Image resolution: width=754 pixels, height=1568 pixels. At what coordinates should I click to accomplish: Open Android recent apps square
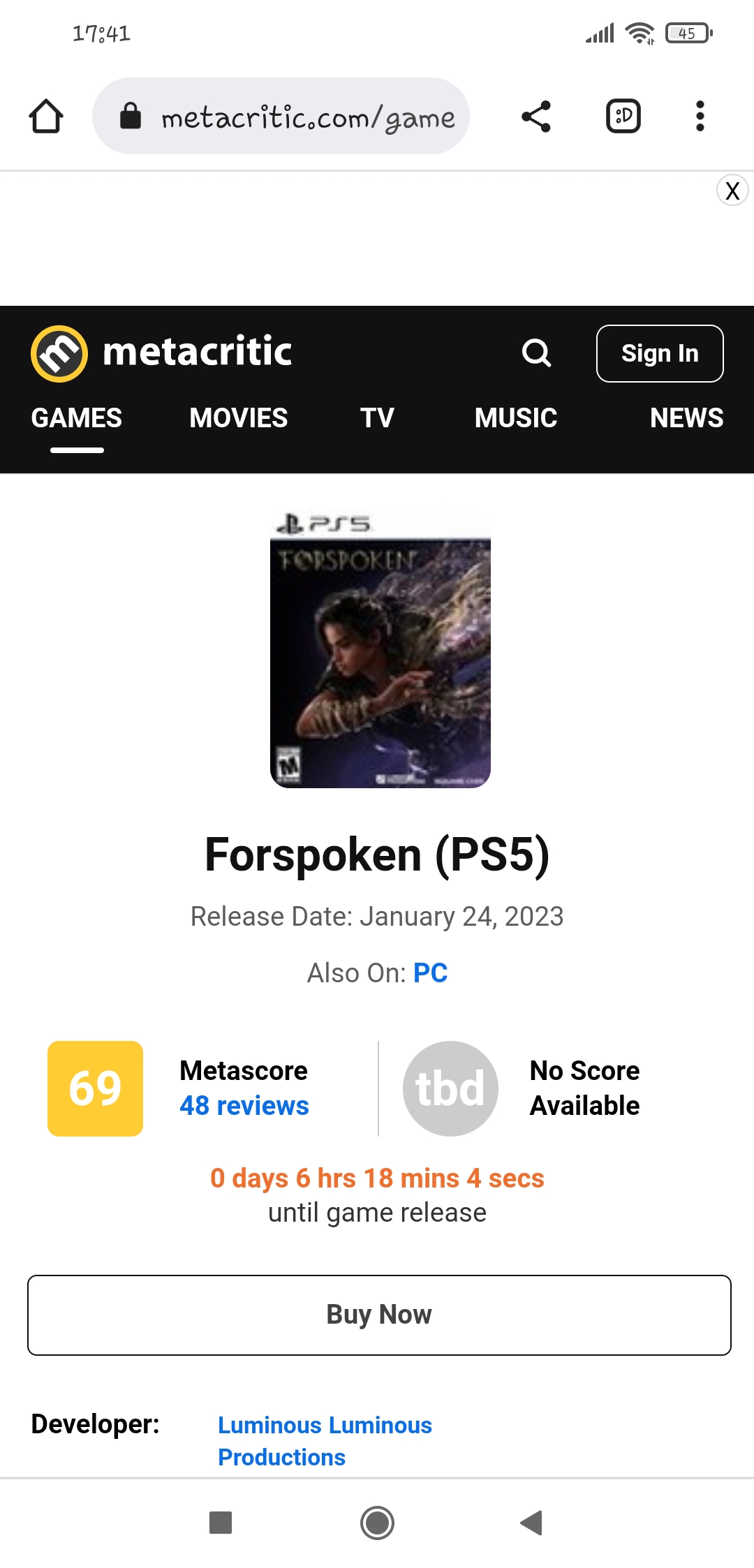pos(221,1523)
